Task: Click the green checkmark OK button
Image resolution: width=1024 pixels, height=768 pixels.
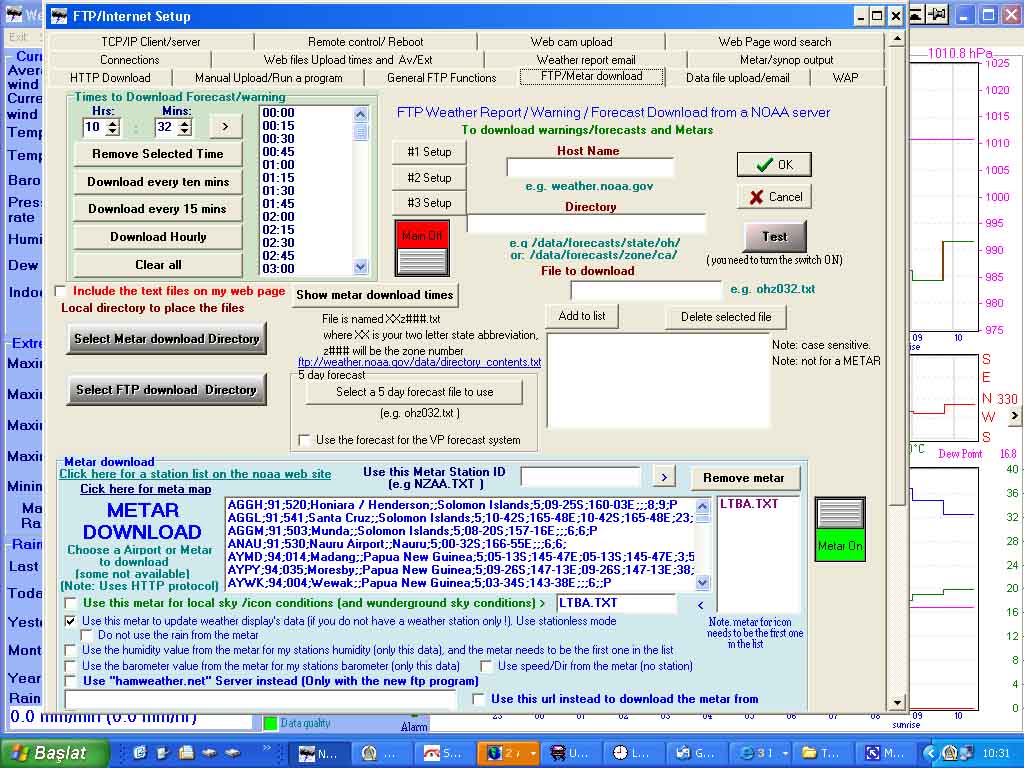Action: pyautogui.click(x=773, y=165)
